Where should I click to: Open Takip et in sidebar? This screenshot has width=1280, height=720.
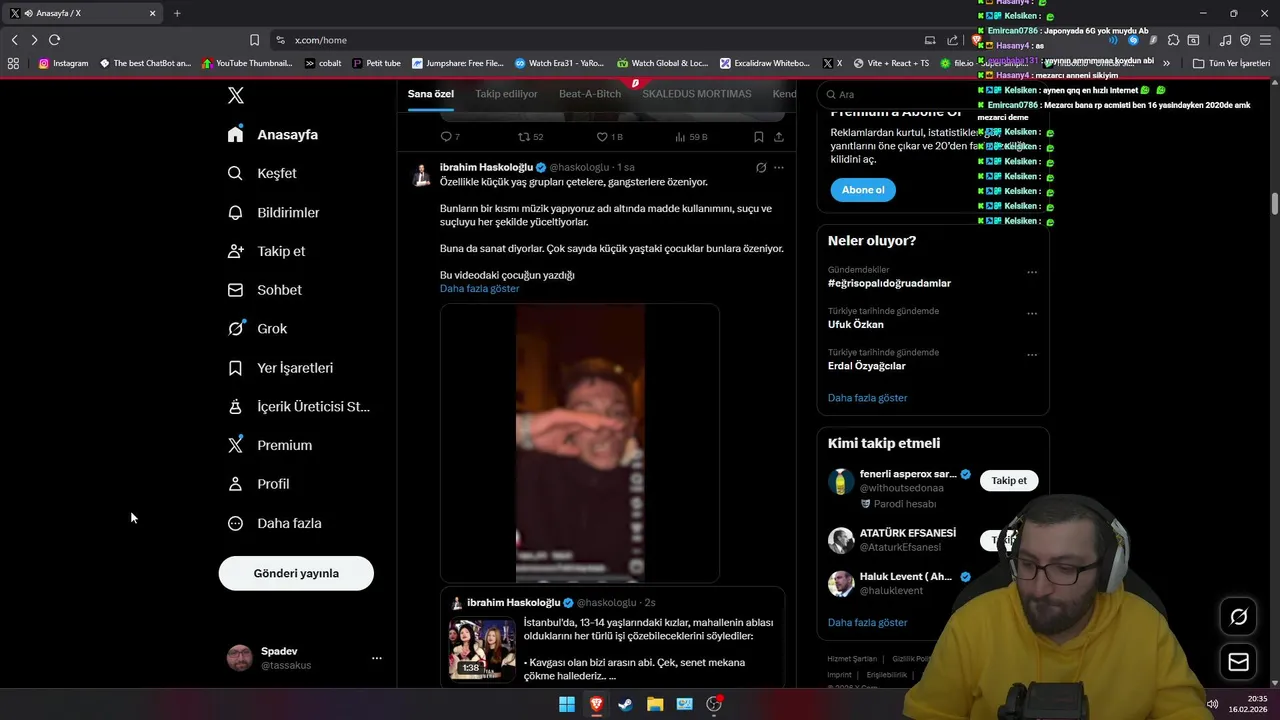(x=267, y=251)
